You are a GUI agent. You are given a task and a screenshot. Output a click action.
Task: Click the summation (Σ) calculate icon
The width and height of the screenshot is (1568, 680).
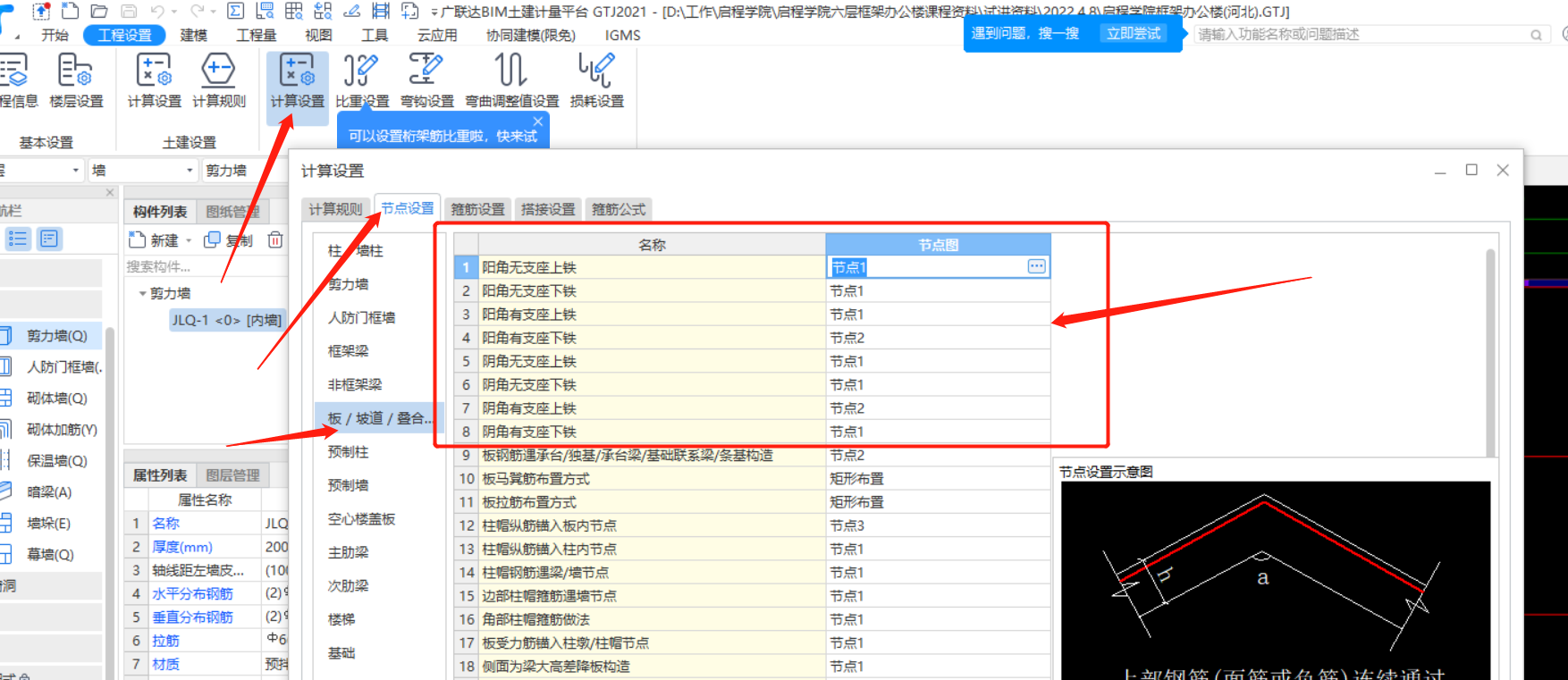tap(236, 11)
